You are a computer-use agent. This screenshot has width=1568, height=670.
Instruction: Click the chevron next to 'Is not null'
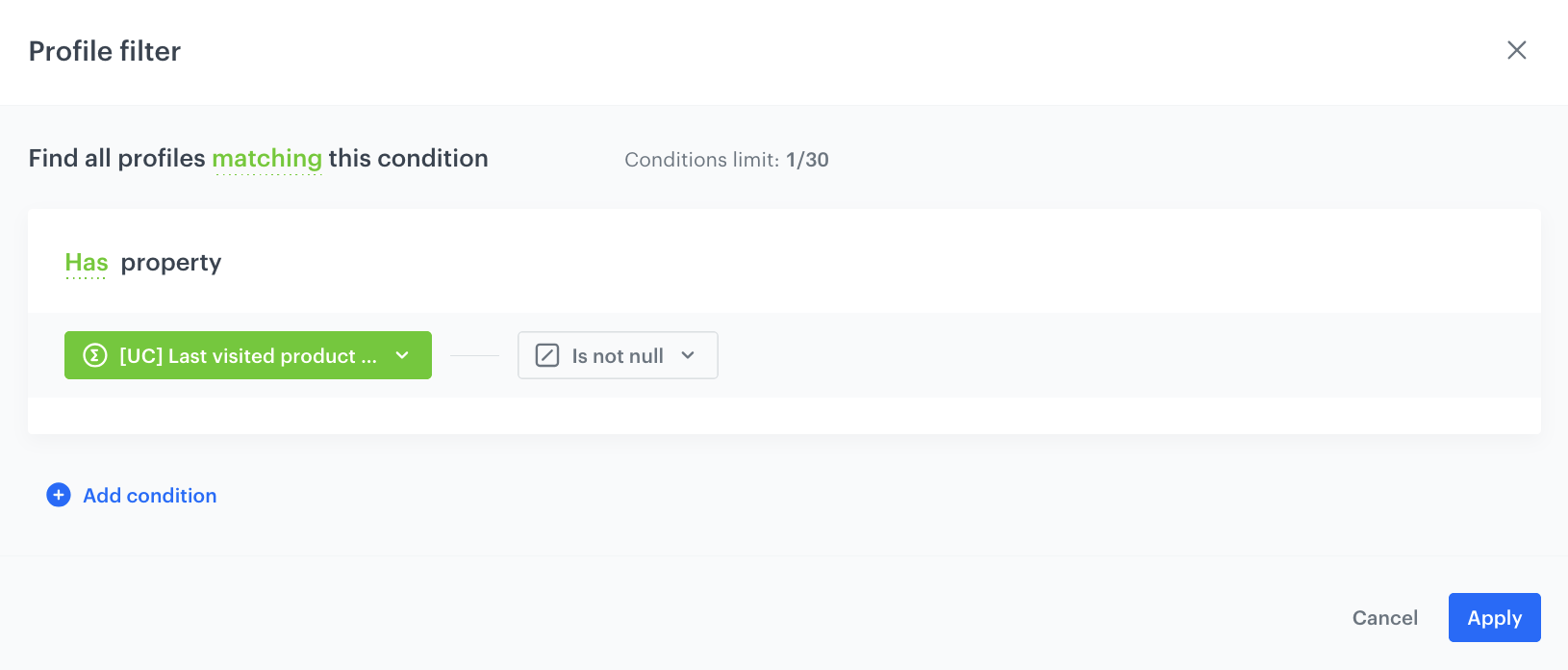[688, 355]
